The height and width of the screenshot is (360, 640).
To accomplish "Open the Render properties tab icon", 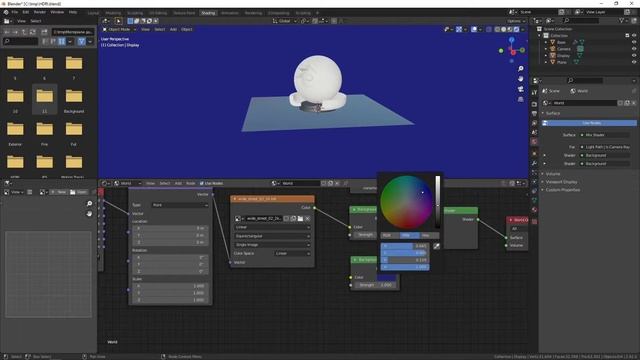I will point(534,104).
